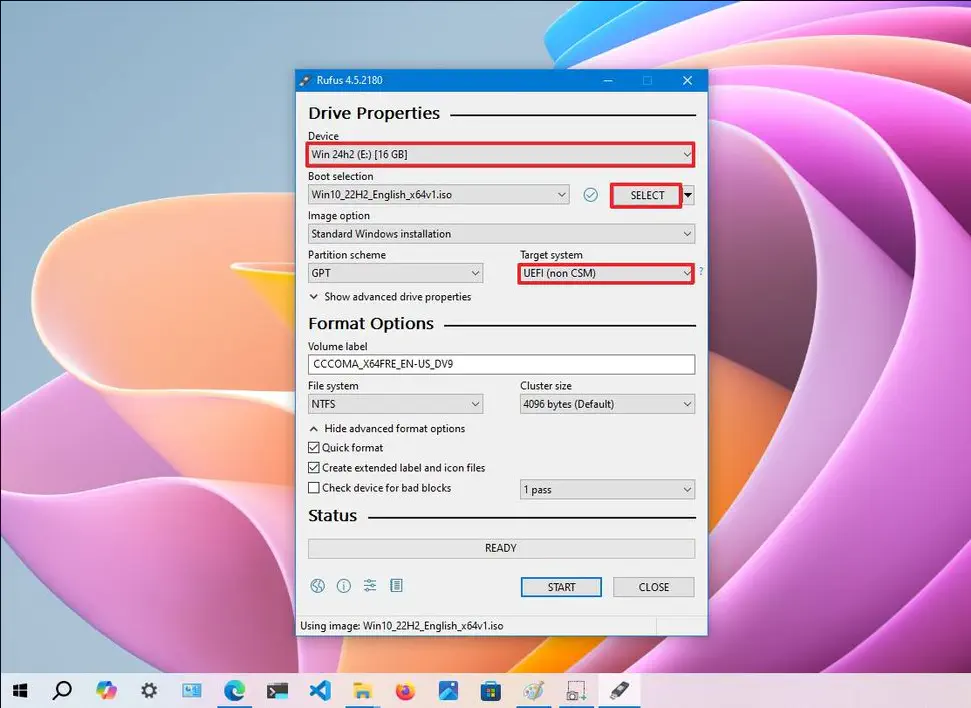Click the ISO checksum checkmark icon
This screenshot has width=971, height=708.
591,195
